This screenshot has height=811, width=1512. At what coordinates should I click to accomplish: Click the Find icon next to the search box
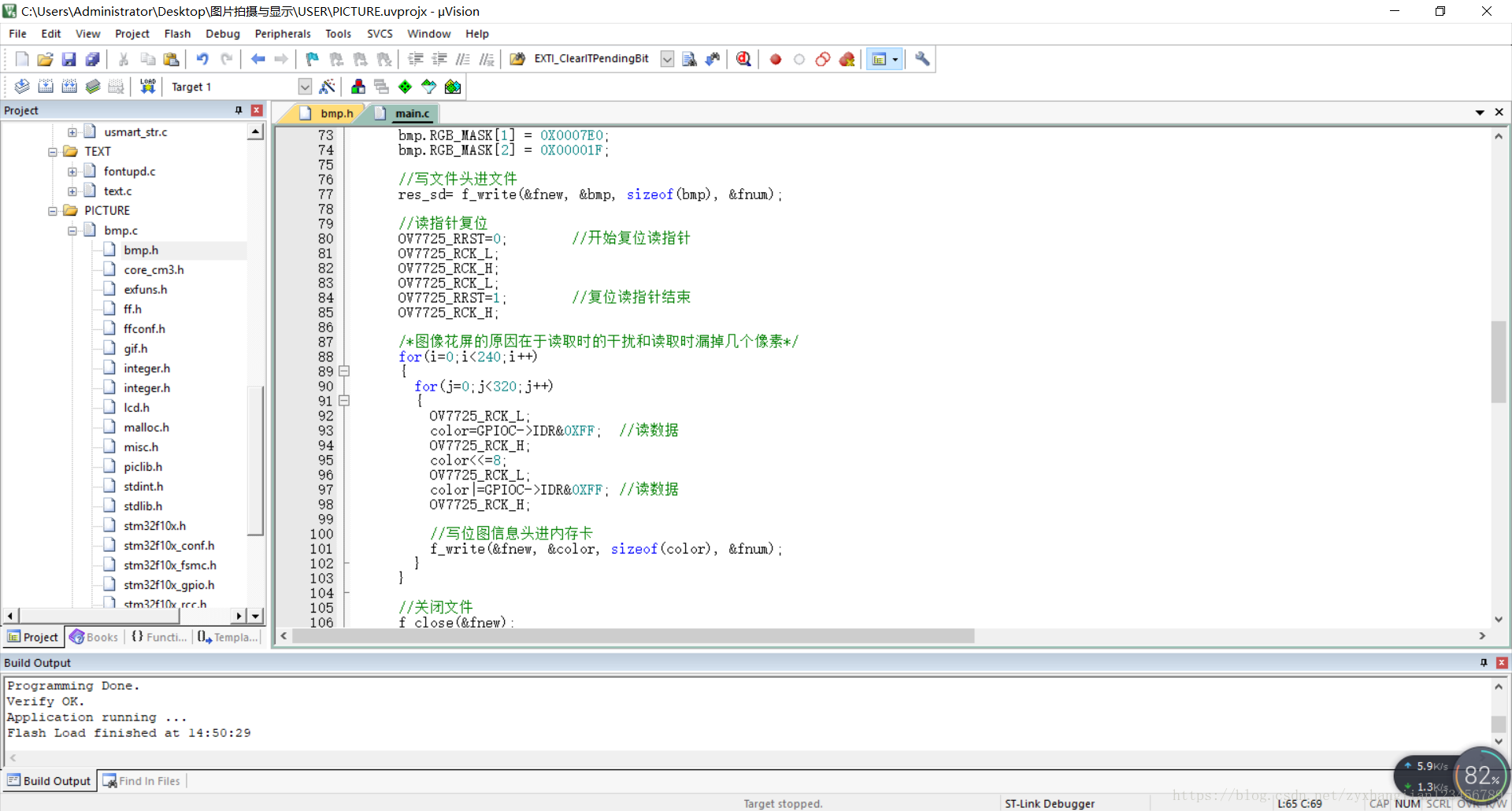click(689, 59)
